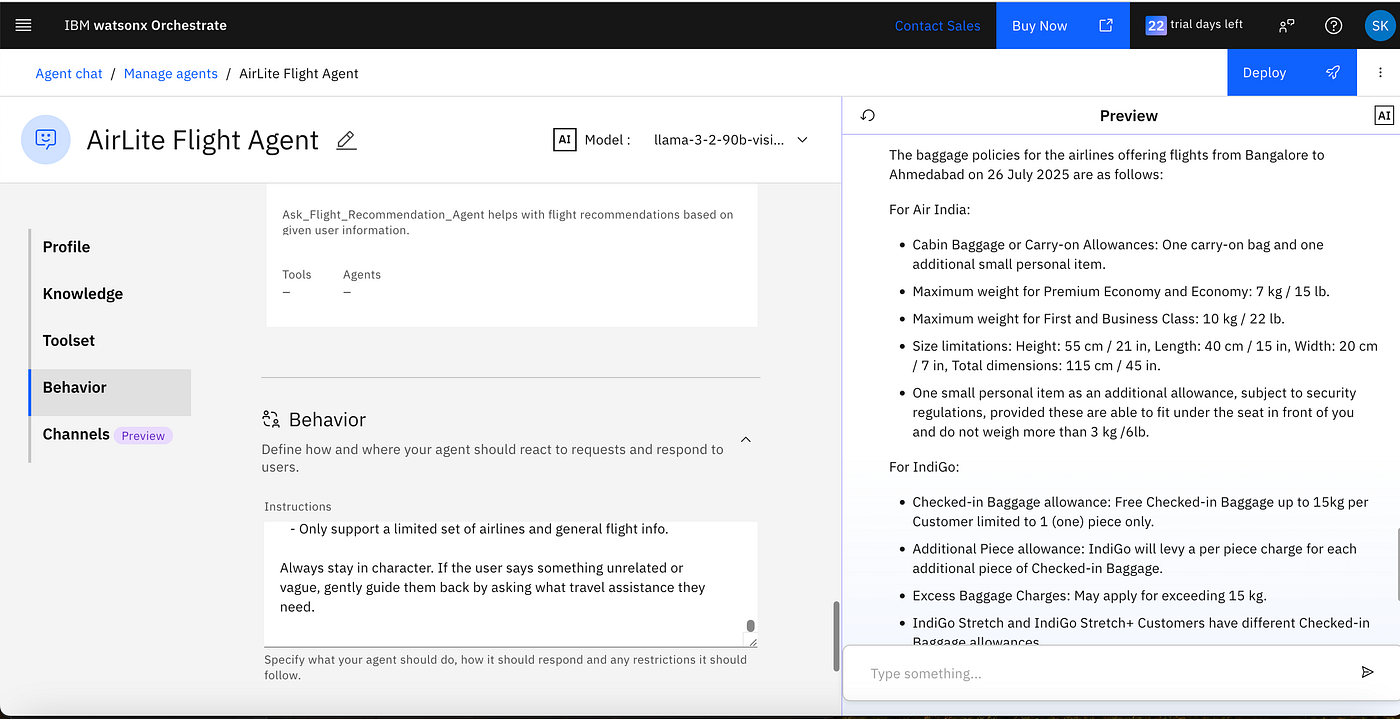Open the three-dot overflow menu
This screenshot has height=719, width=1400.
point(1380,73)
